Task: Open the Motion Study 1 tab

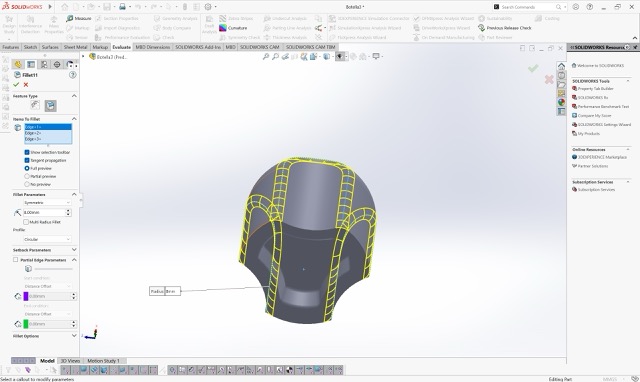Action: 103,361
